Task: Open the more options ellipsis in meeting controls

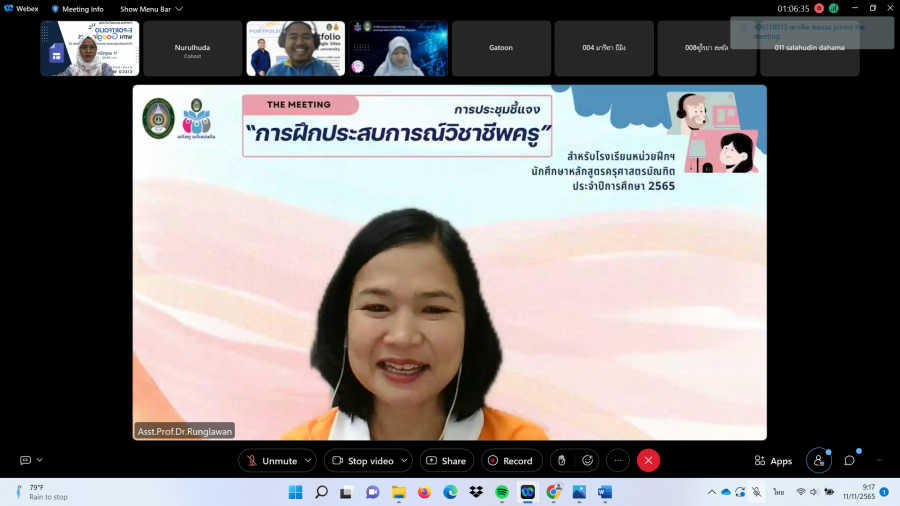Action: pyautogui.click(x=618, y=461)
